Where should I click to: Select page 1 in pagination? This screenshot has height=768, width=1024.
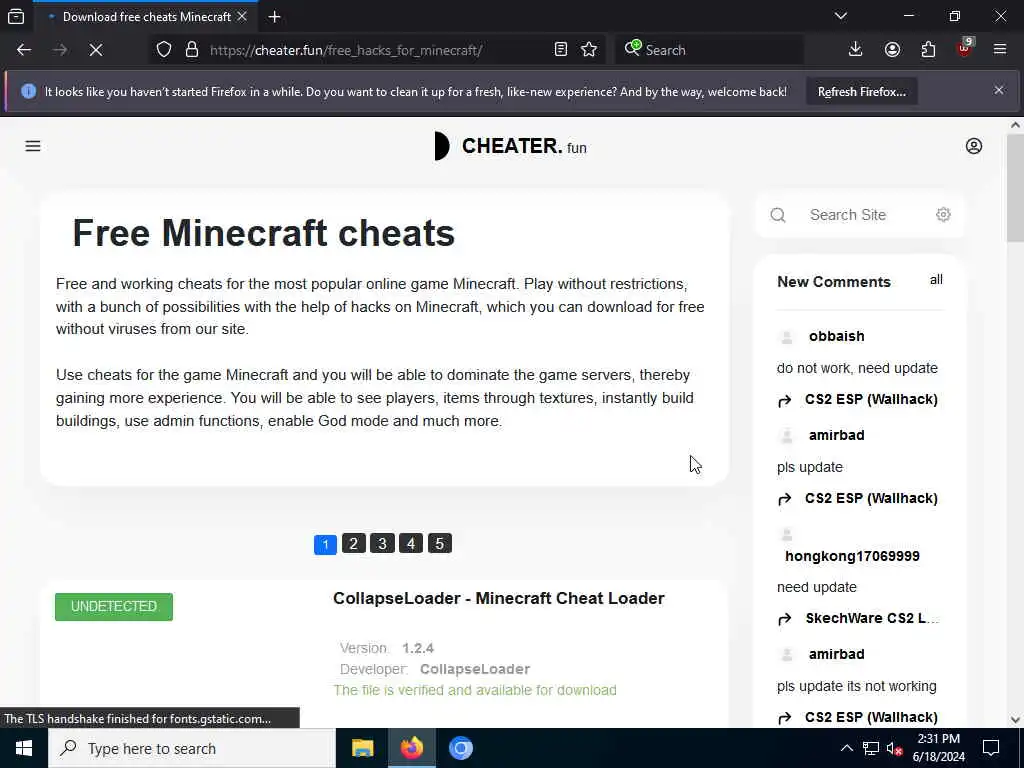pos(325,544)
